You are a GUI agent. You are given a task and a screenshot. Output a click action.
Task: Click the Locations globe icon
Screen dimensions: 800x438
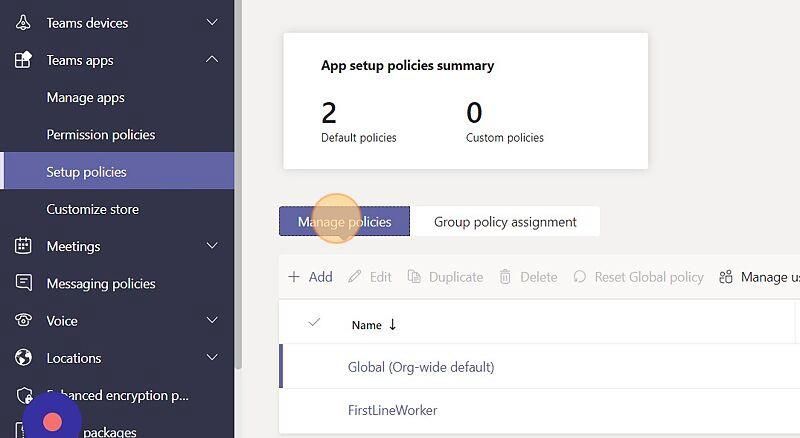[x=23, y=357]
